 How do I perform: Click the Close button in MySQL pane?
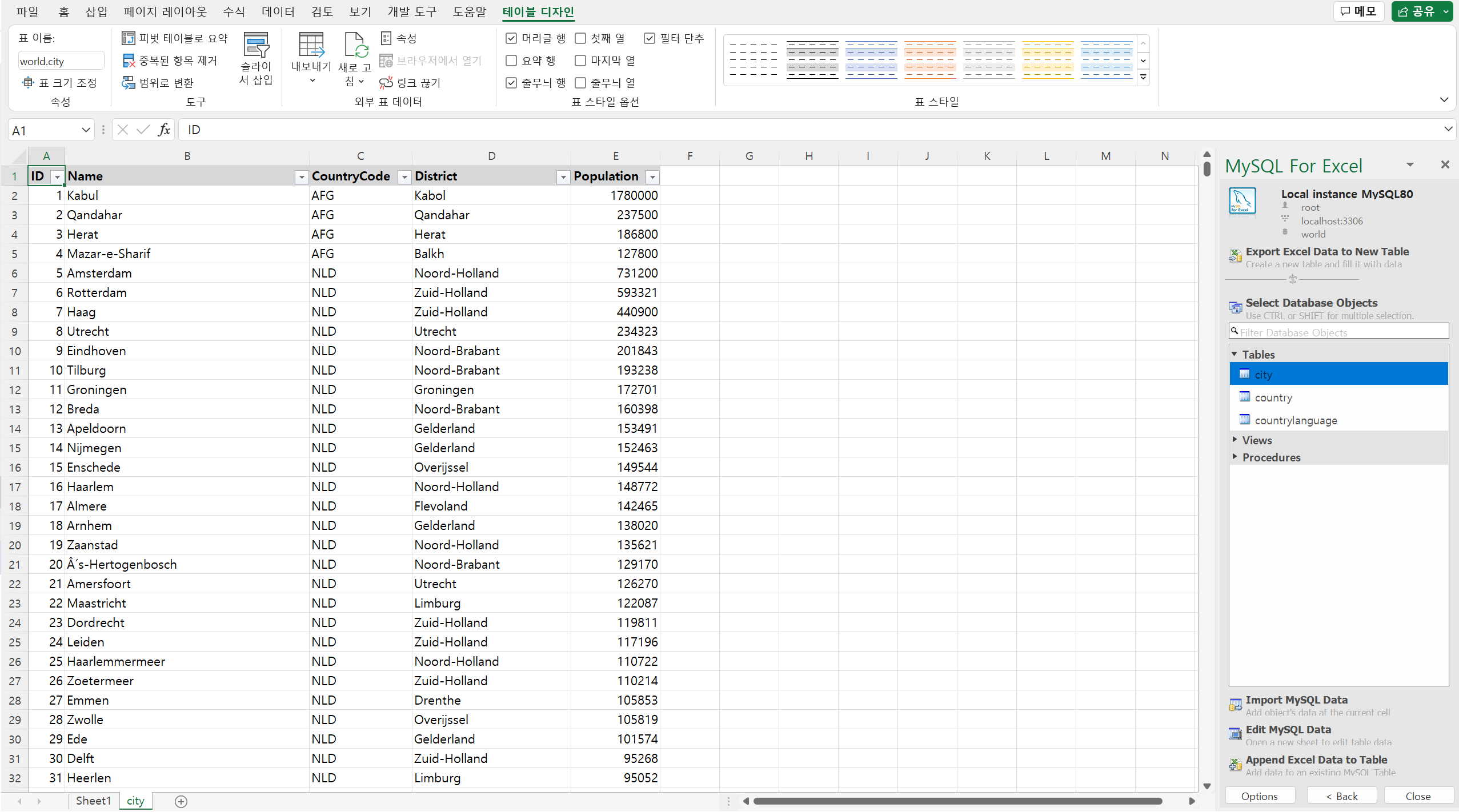(1418, 796)
